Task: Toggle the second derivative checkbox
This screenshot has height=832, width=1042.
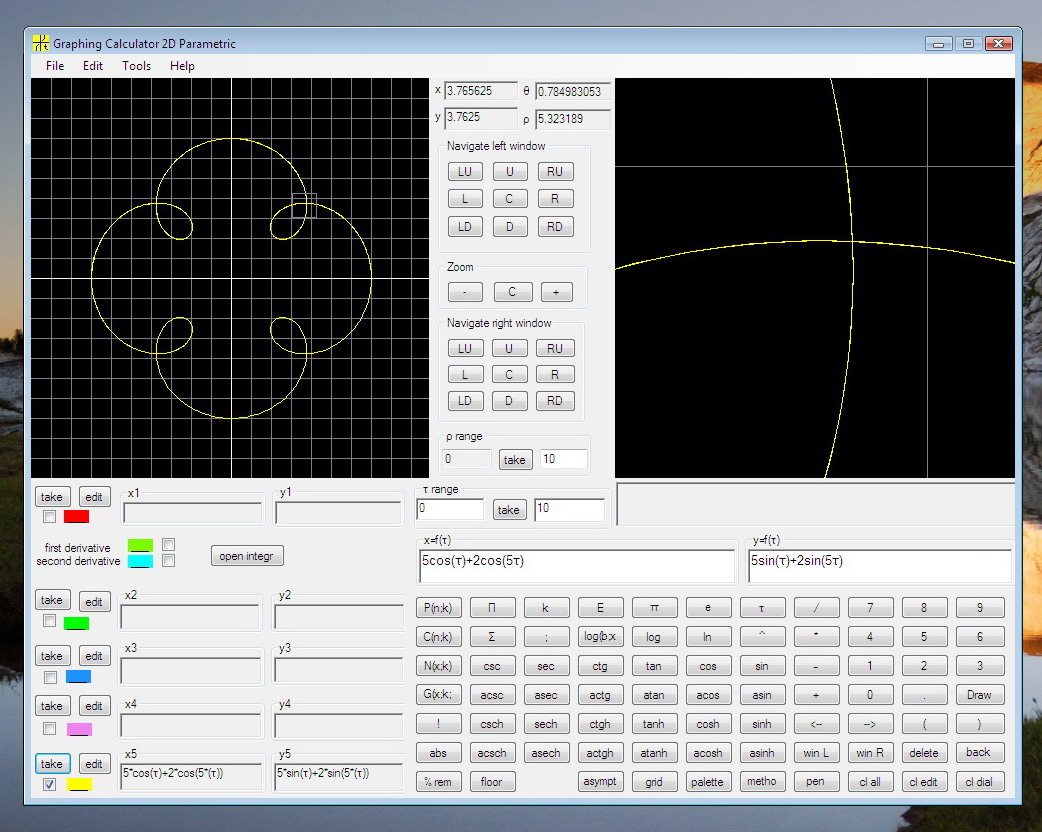Action: coord(169,561)
